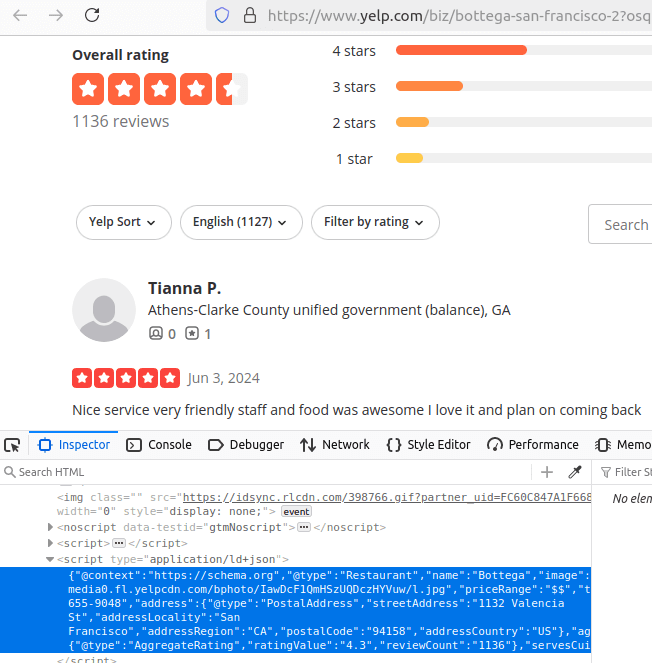Open the Yelp Sort dropdown

point(124,222)
